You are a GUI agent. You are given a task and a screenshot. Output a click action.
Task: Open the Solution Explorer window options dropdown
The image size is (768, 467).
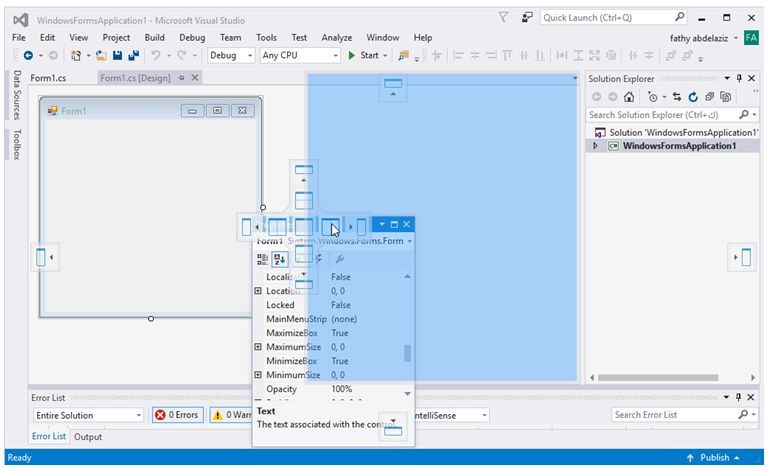point(727,78)
